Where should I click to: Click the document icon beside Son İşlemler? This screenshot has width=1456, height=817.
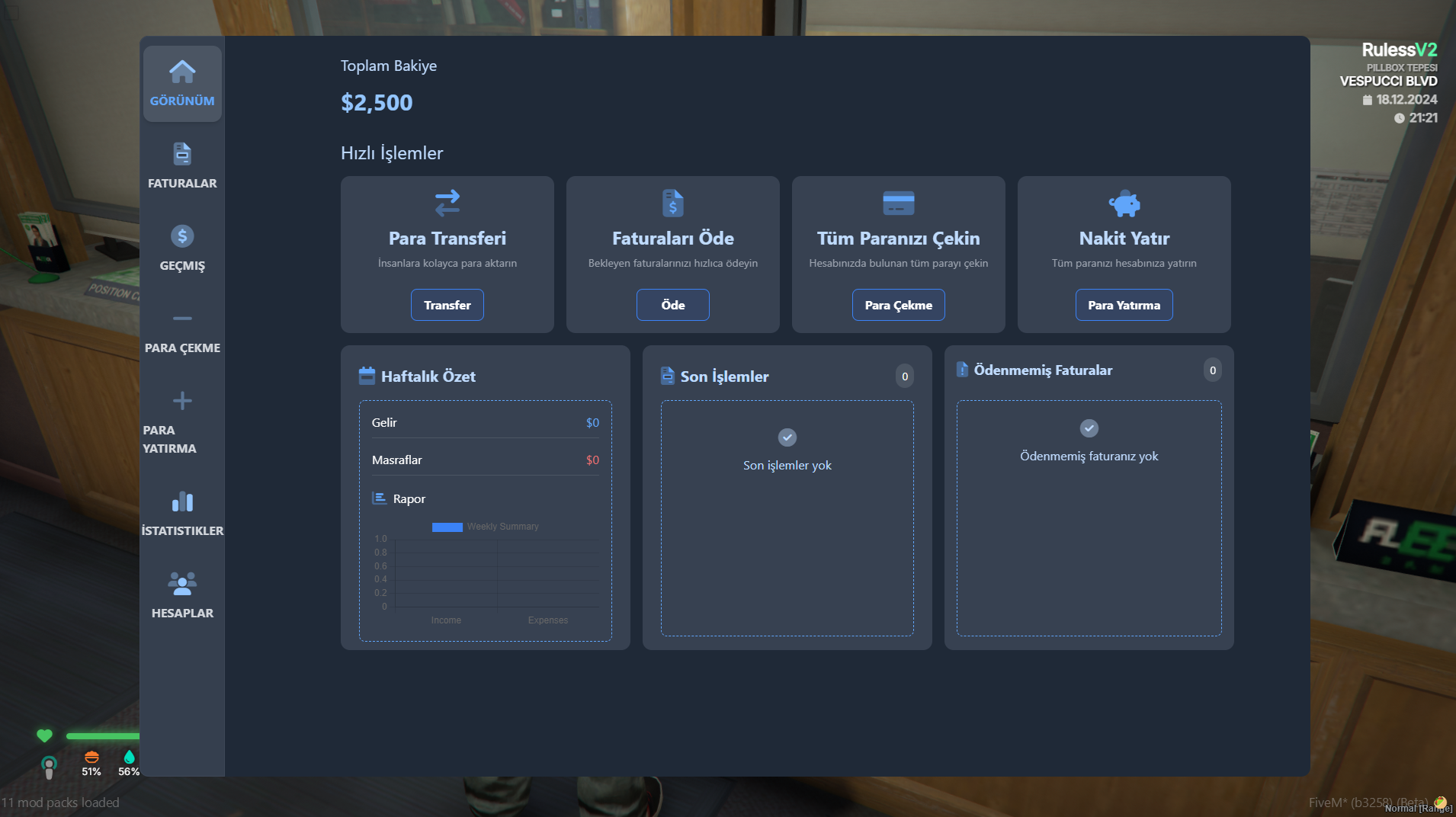coord(667,376)
